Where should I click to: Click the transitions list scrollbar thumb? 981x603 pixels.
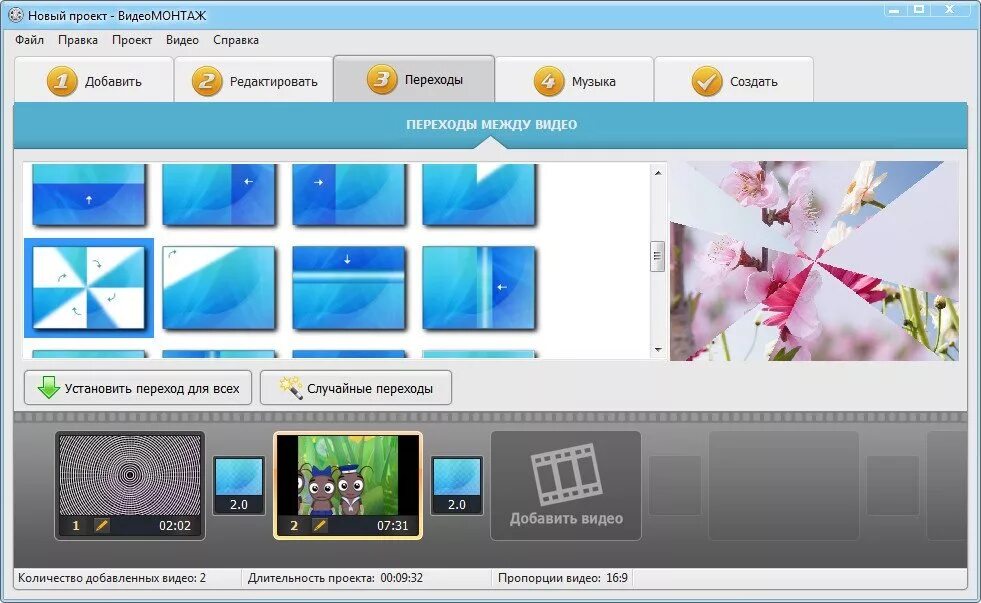(x=657, y=256)
